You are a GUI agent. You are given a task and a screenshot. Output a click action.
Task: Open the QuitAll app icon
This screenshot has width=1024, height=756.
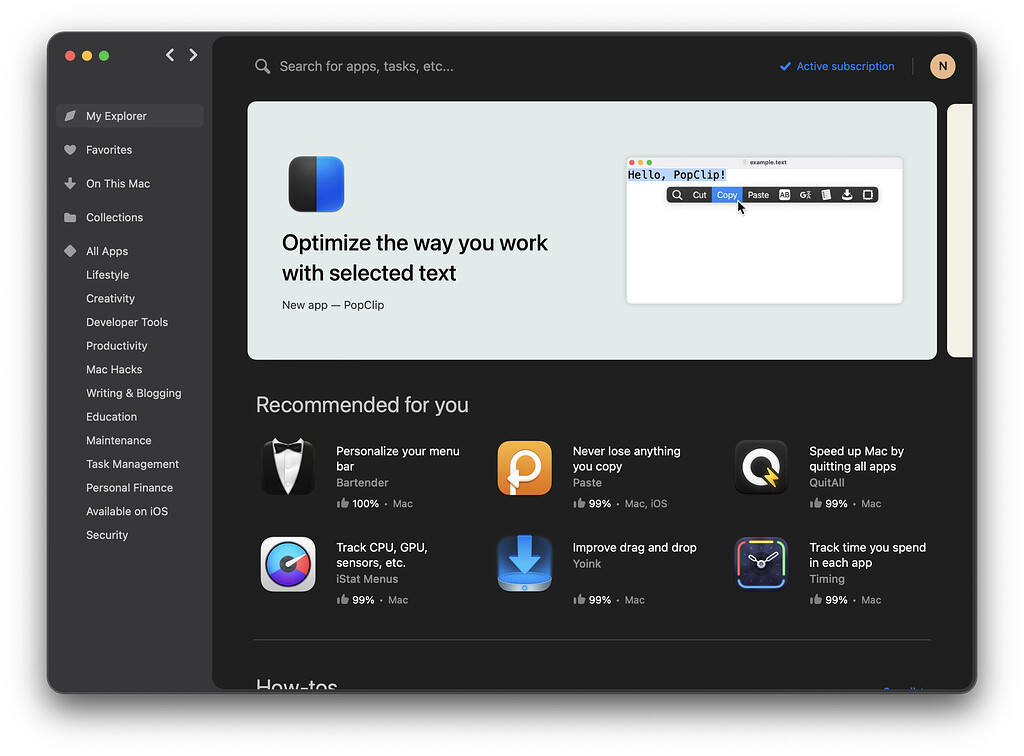(761, 468)
